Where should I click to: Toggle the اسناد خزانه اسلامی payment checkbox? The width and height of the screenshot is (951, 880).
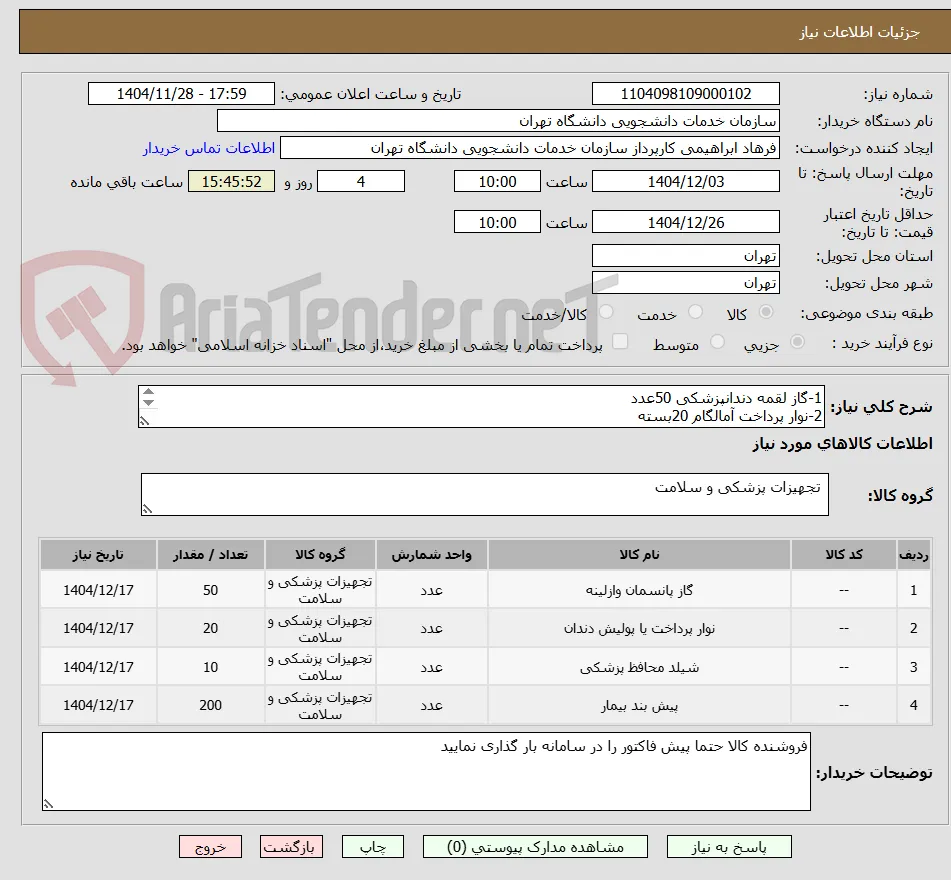click(620, 341)
